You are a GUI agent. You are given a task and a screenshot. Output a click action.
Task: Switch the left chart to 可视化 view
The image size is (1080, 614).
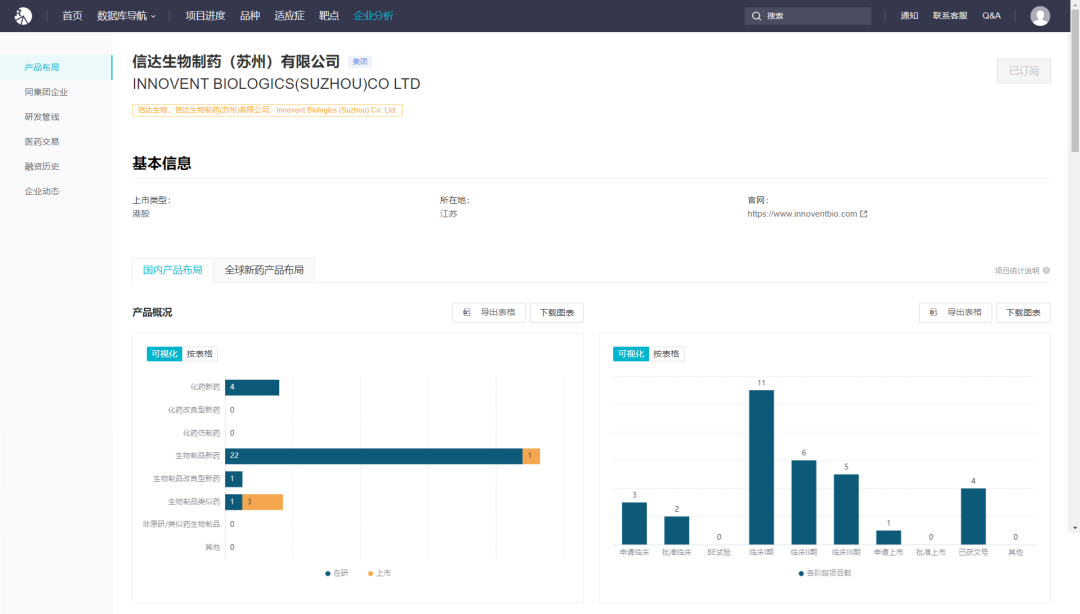click(x=164, y=354)
